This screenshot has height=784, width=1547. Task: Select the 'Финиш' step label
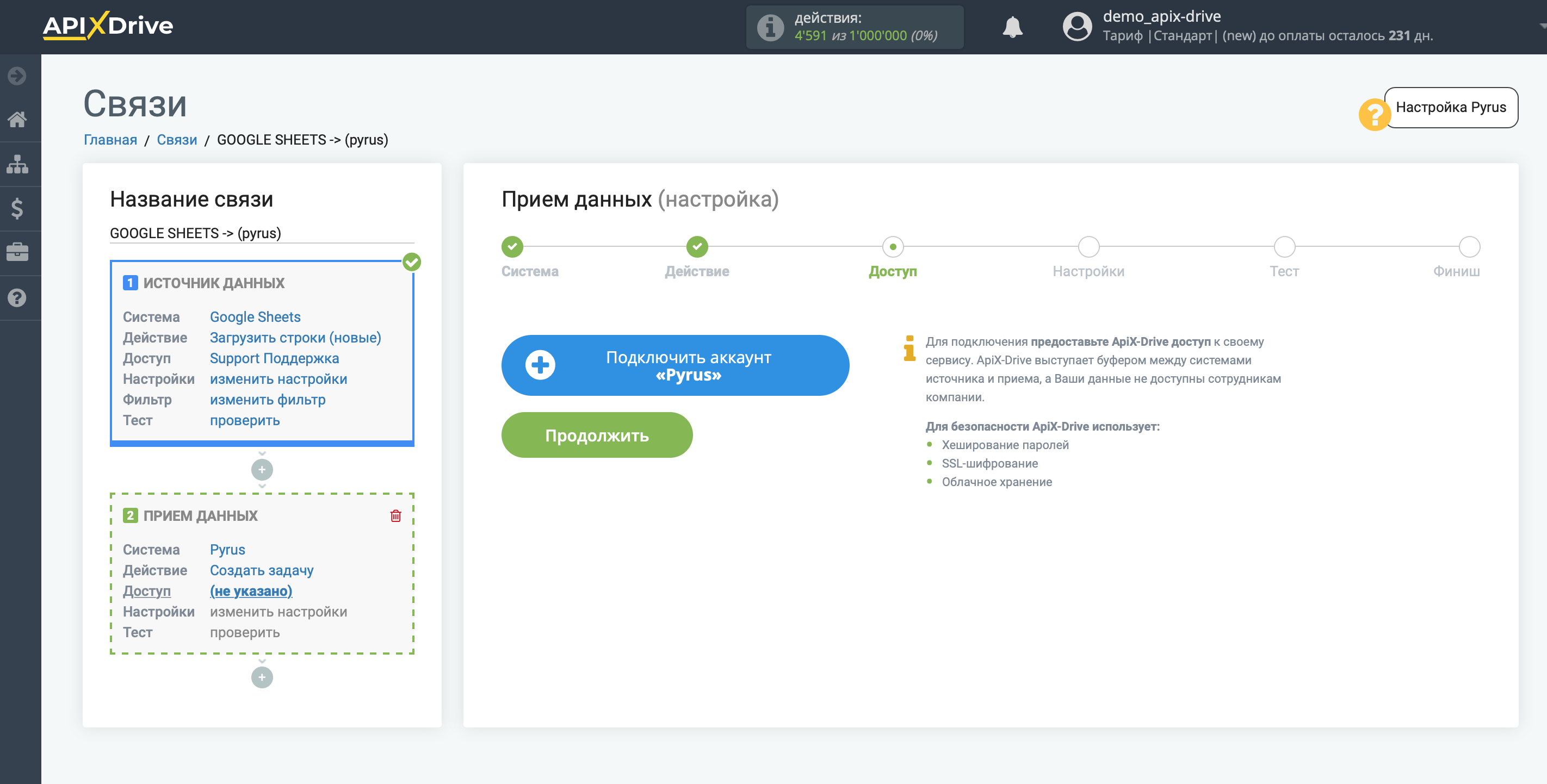(x=1456, y=271)
